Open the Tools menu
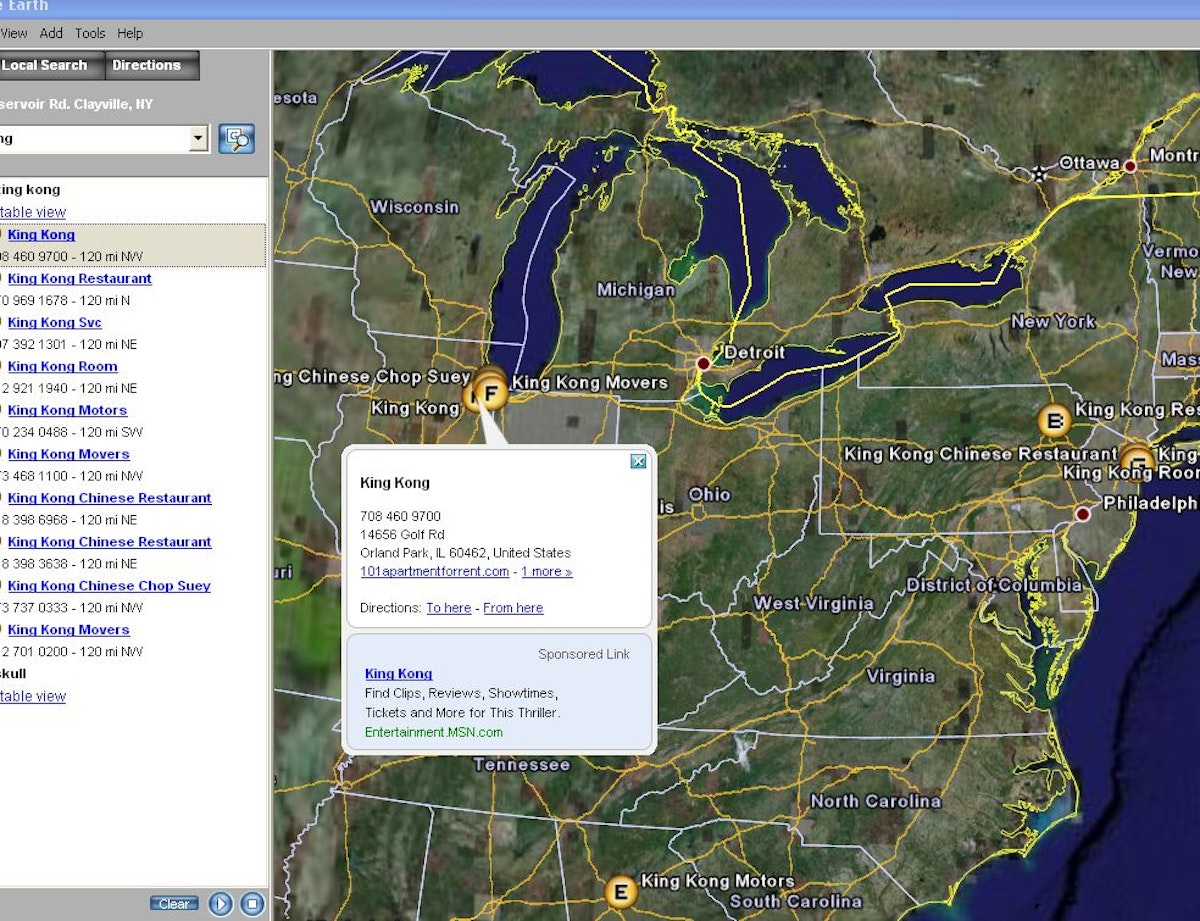 tap(90, 32)
